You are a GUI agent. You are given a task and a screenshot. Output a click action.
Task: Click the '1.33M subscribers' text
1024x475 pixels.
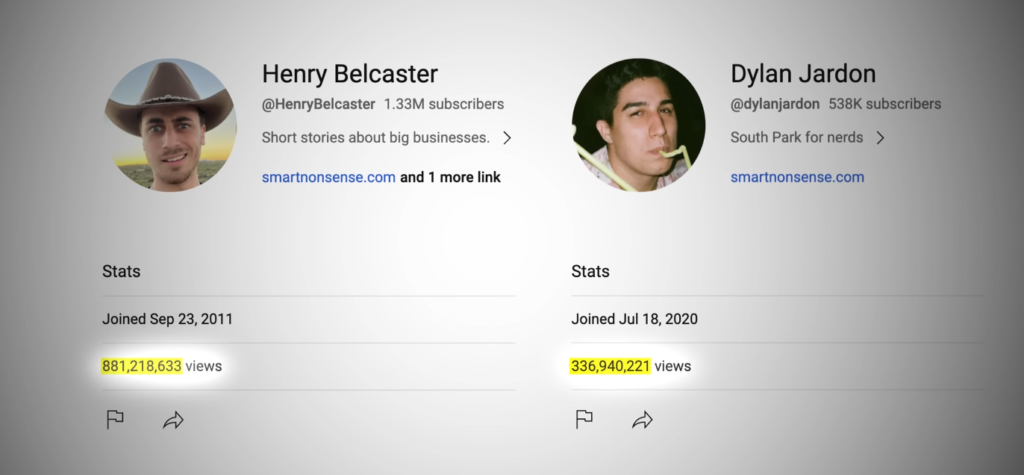coord(444,104)
